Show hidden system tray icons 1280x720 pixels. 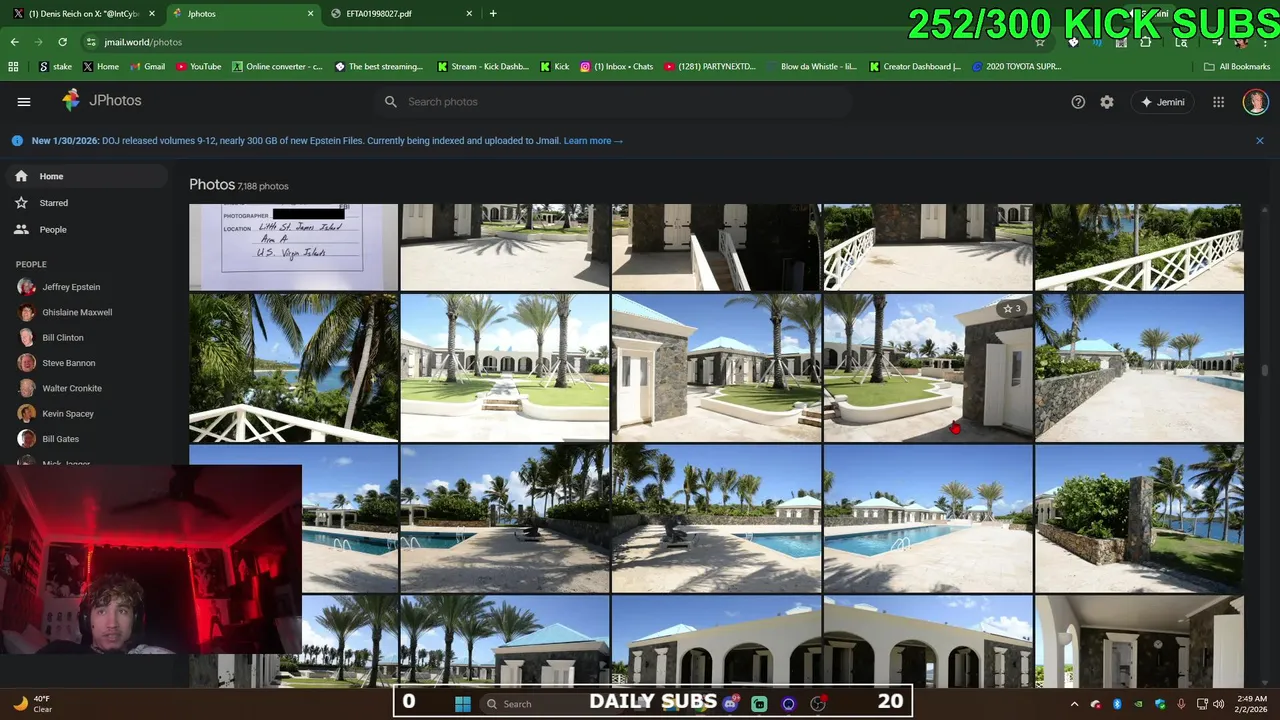[1075, 704]
